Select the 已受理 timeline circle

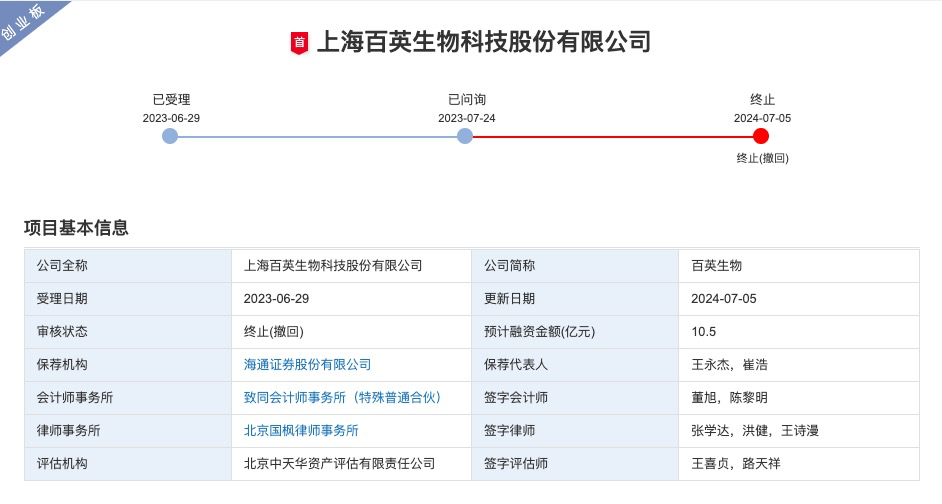[170, 136]
